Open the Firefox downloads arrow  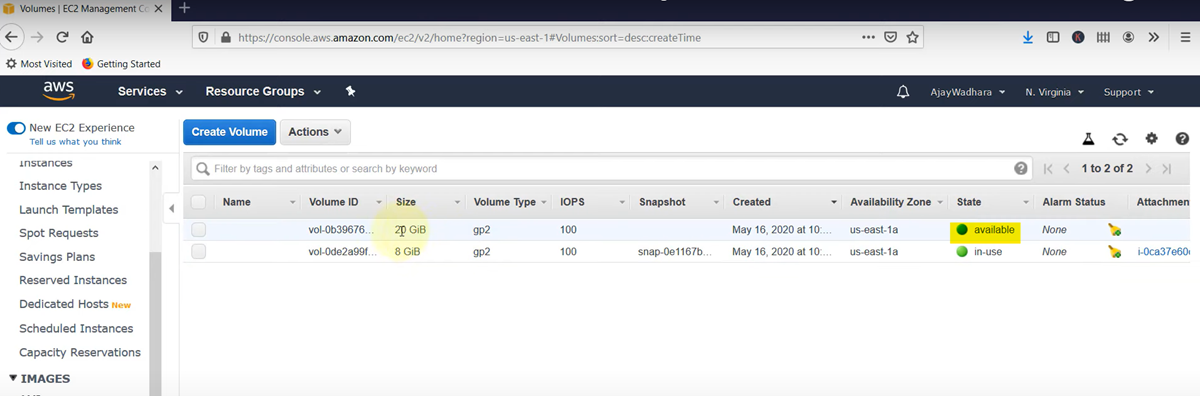pos(1028,37)
